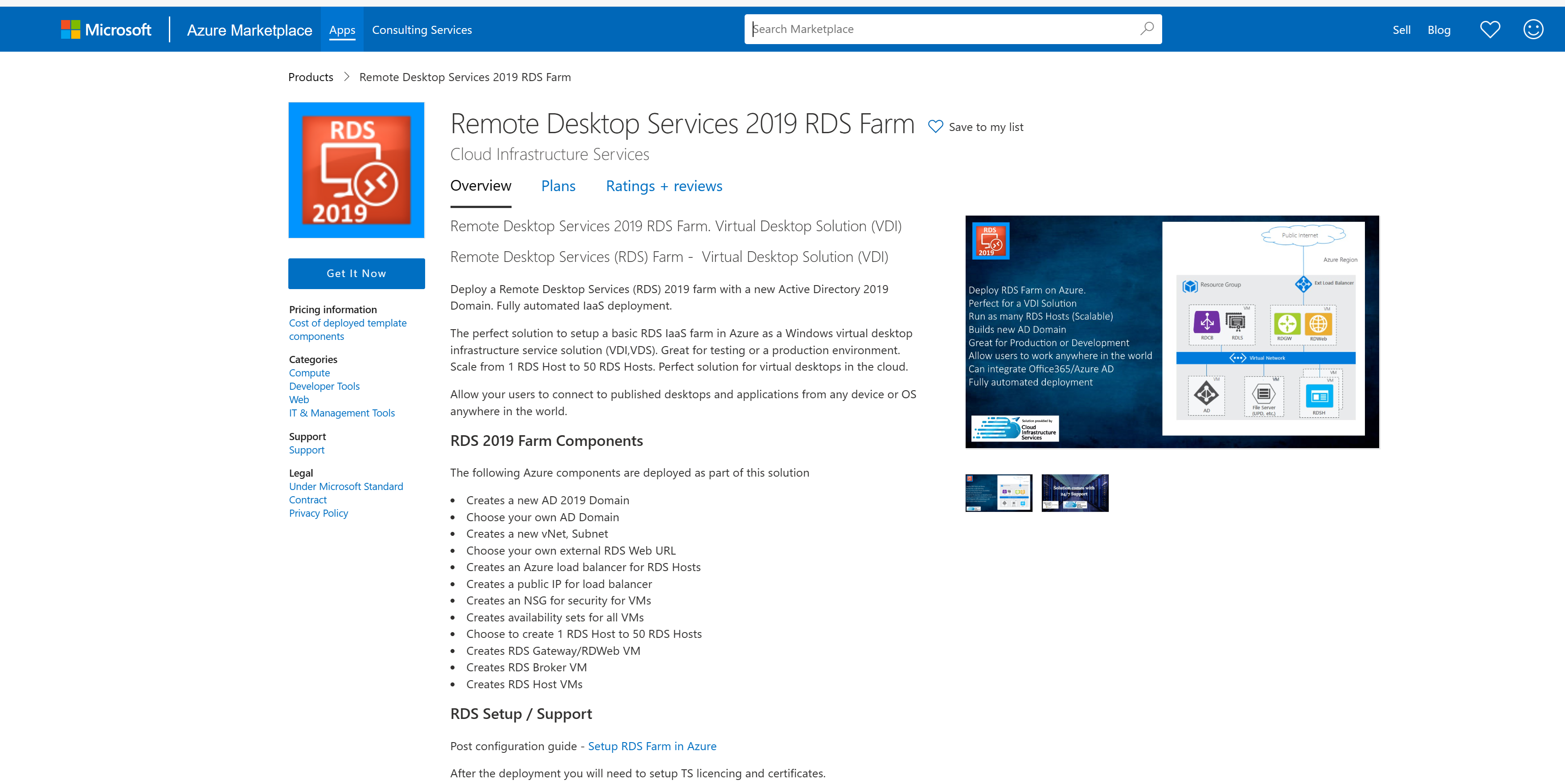Switch to Ratings + reviews tab
This screenshot has height=784, width=1565.
(x=664, y=186)
